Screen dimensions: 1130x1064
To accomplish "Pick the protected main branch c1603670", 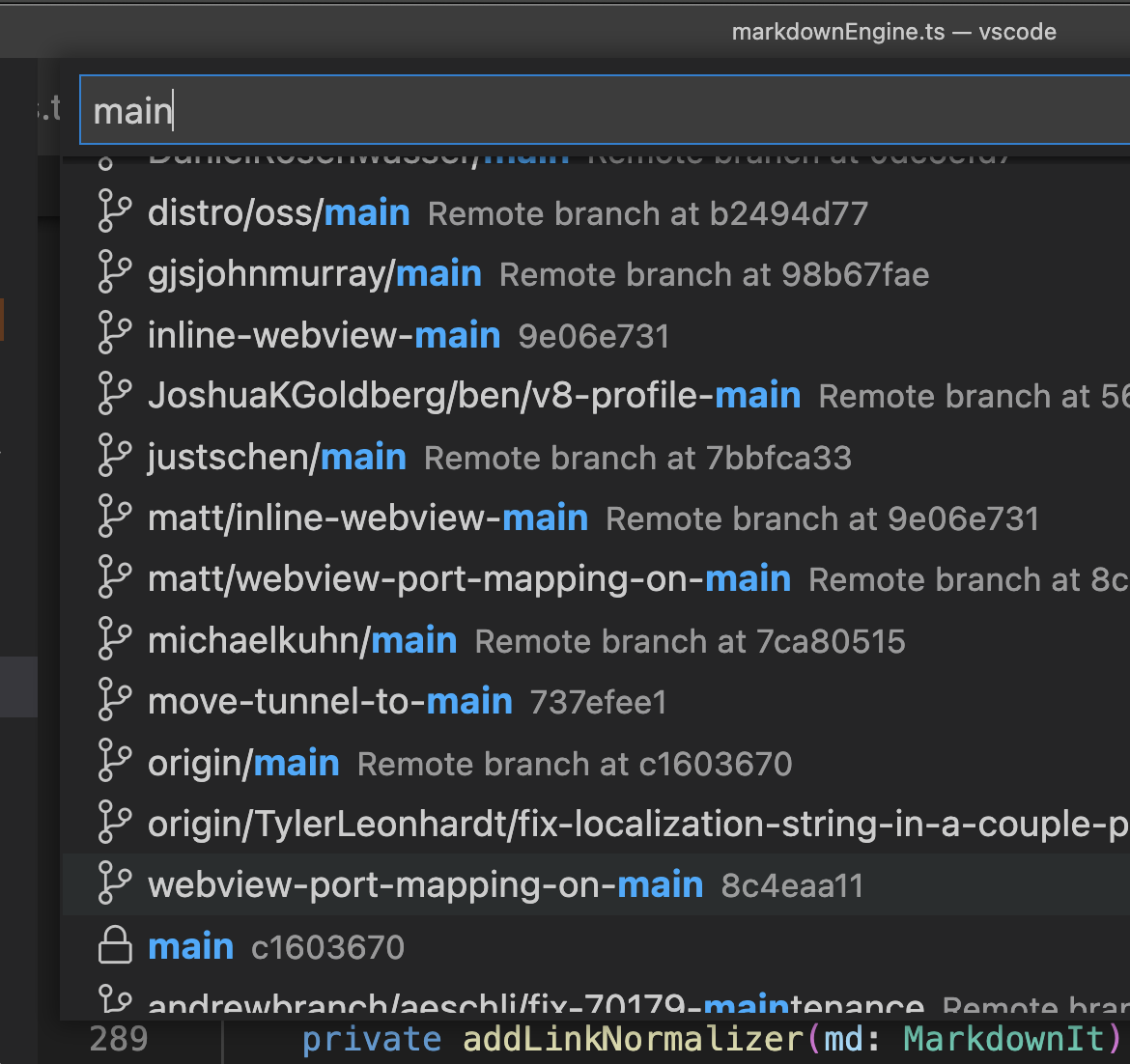I will [596, 946].
